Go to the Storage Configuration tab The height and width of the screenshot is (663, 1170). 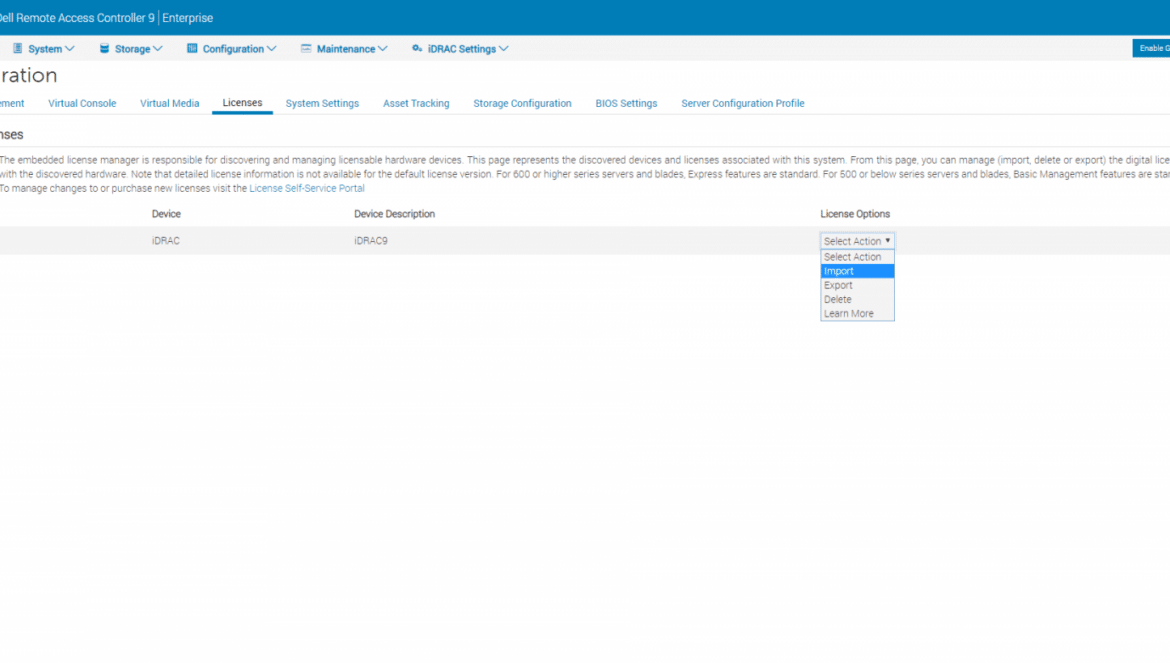(522, 104)
